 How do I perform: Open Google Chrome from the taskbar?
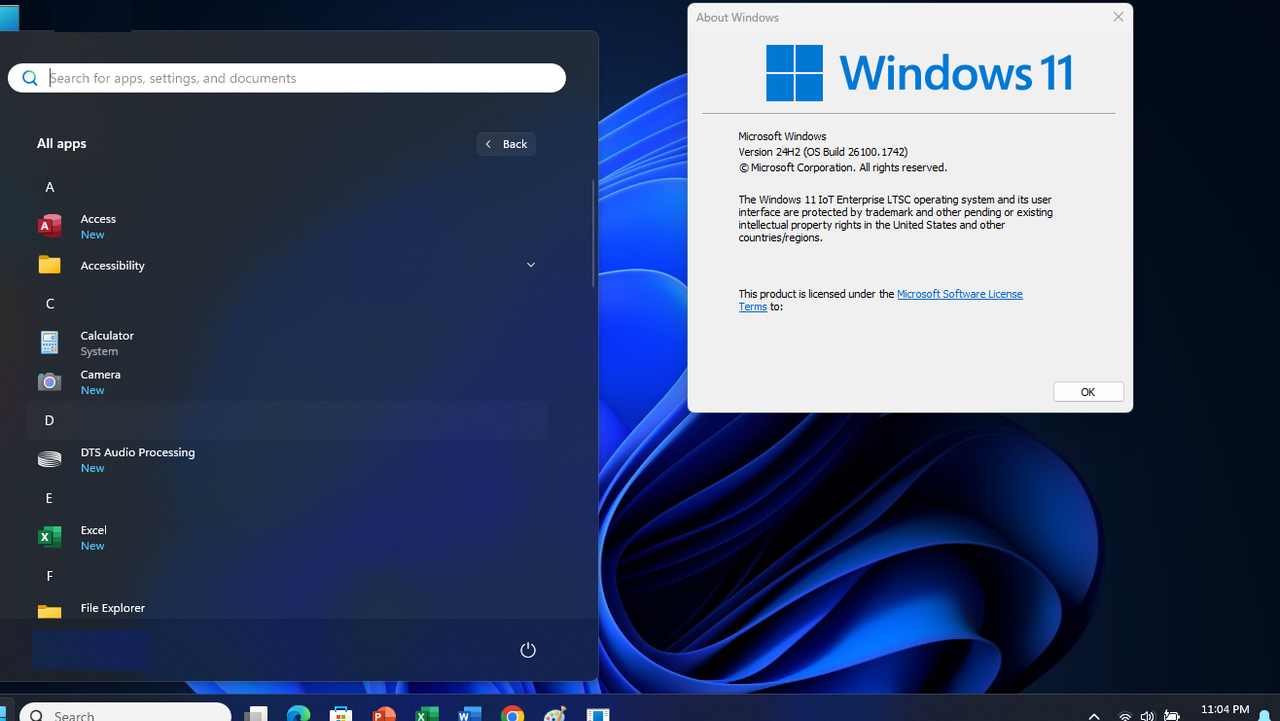512,713
